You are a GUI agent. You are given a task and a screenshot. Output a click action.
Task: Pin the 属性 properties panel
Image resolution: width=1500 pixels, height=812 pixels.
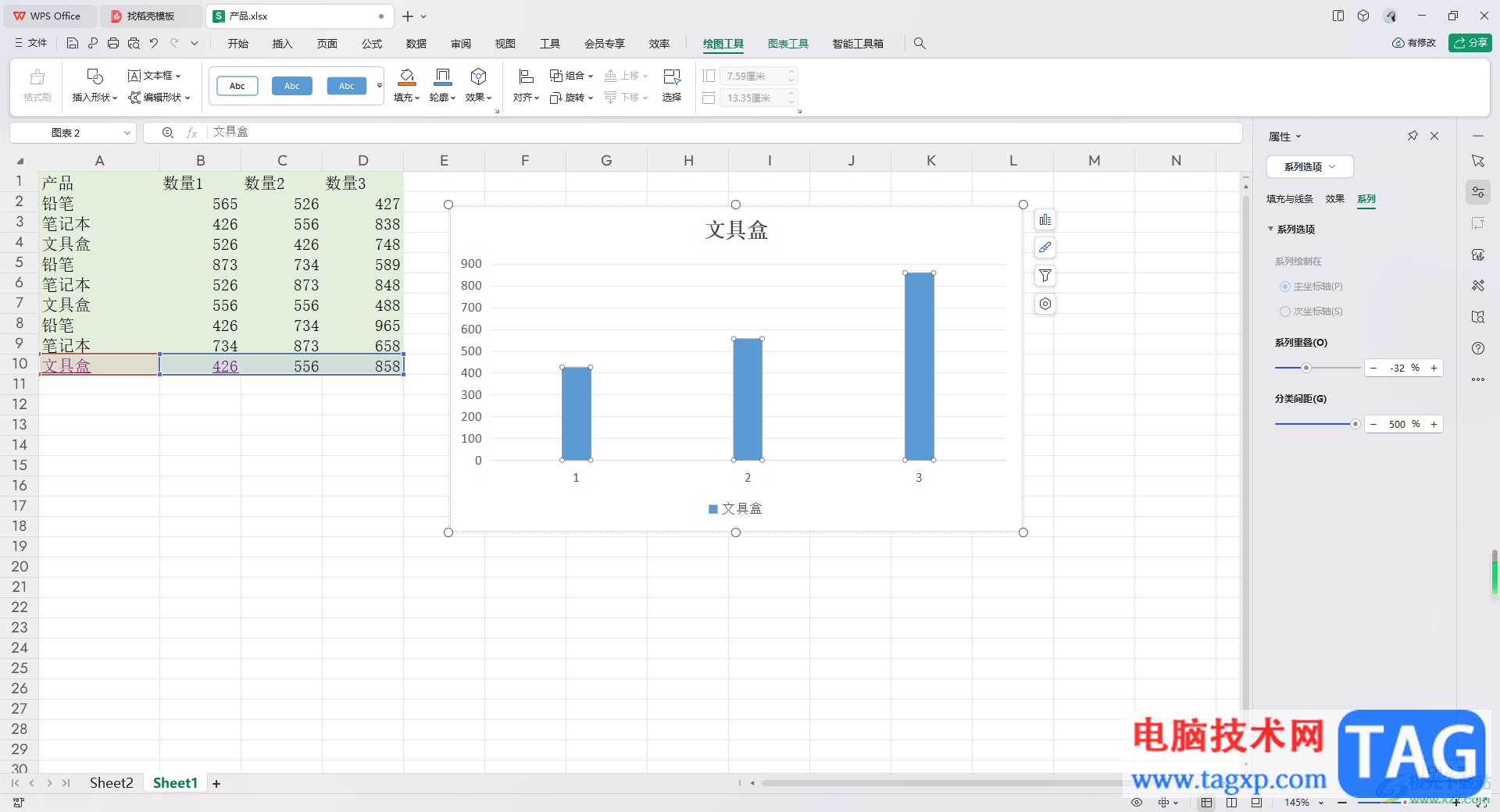pyautogui.click(x=1412, y=136)
